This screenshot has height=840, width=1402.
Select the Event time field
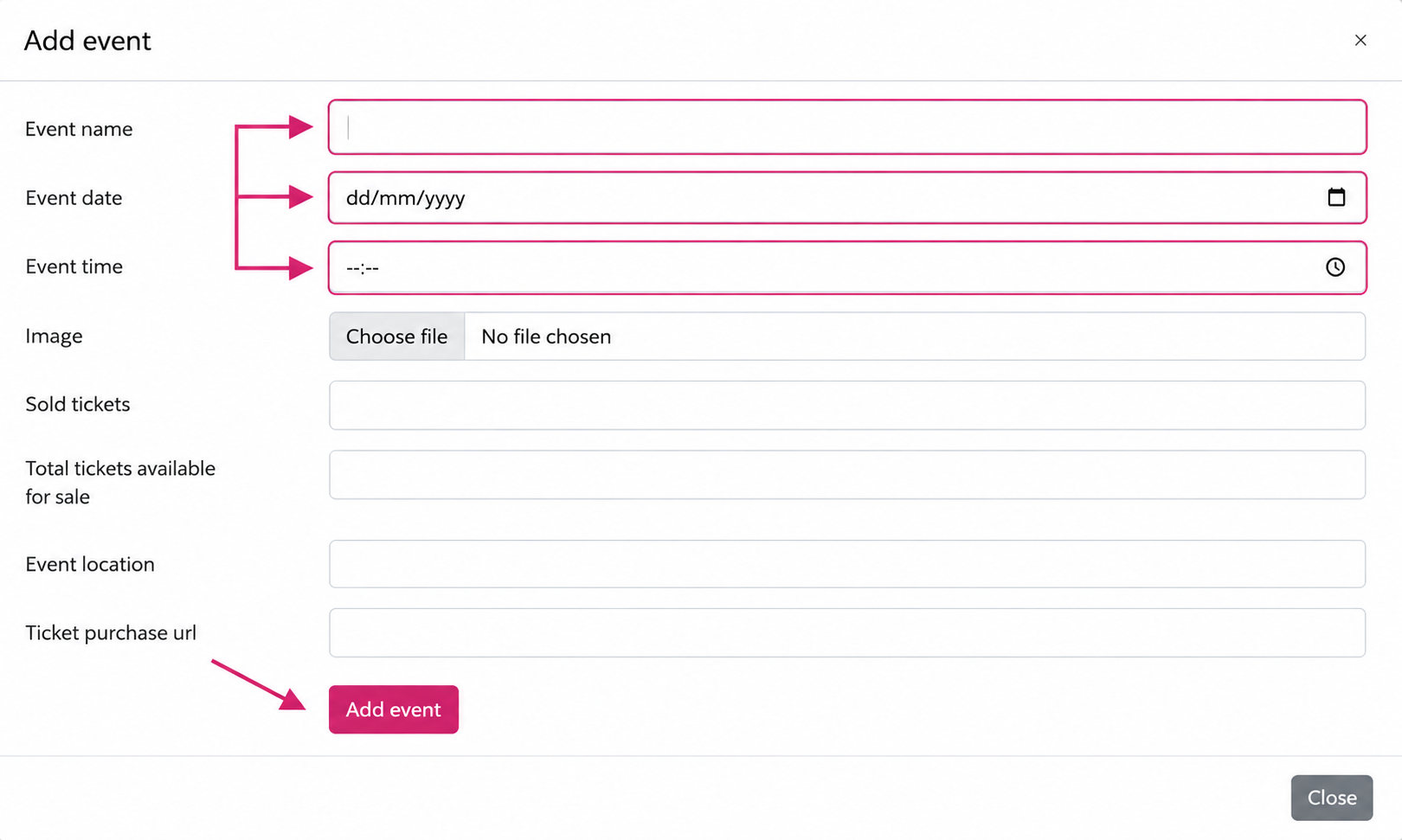click(x=847, y=267)
